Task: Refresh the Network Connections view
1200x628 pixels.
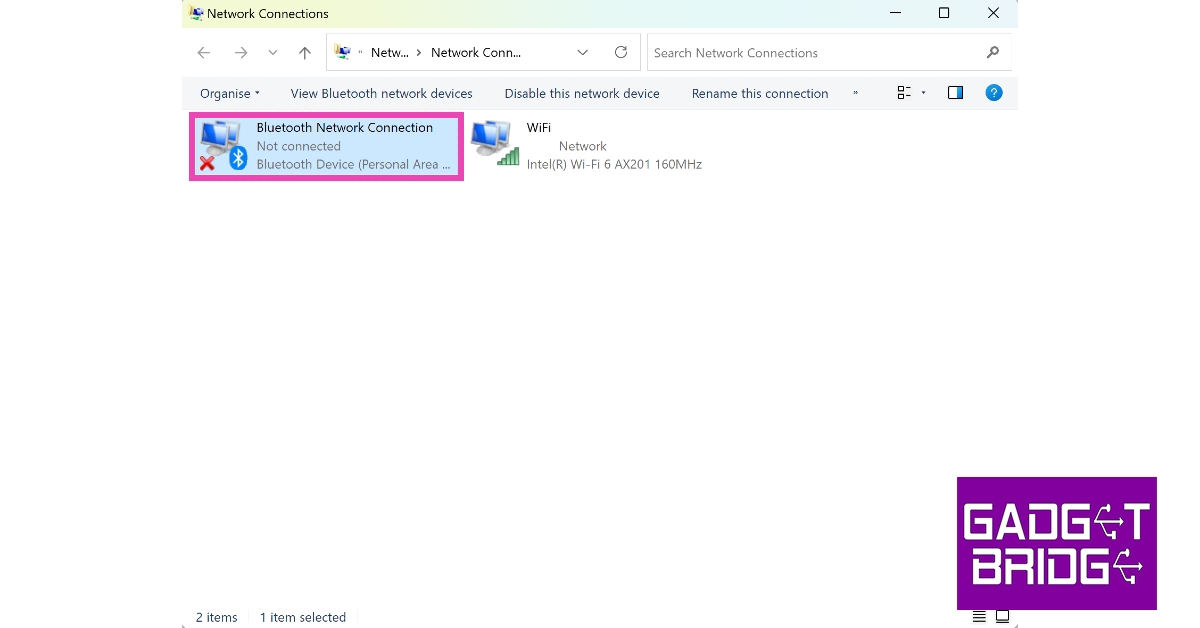Action: [x=621, y=52]
